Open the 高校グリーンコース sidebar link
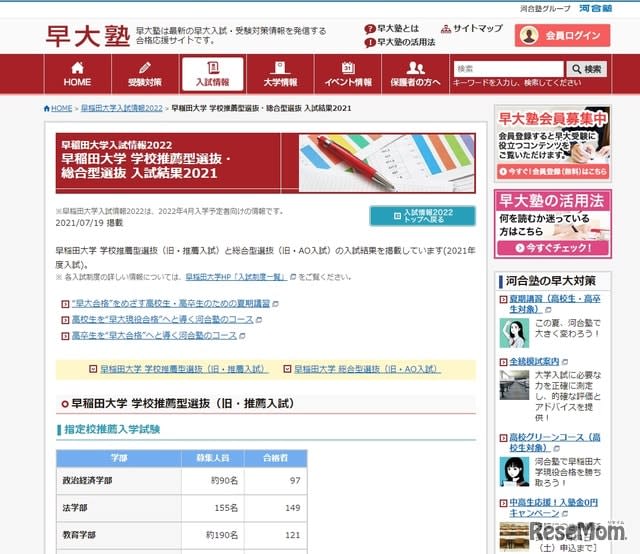The height and width of the screenshot is (554, 640). pos(555,443)
